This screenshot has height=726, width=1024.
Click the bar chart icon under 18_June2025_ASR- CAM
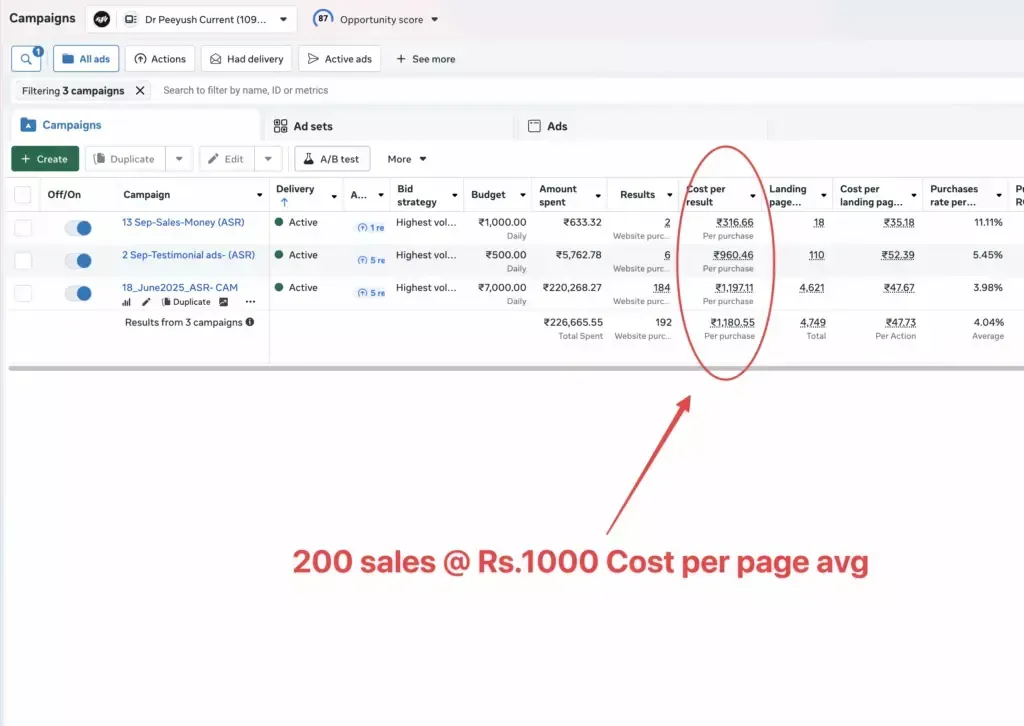tap(127, 302)
